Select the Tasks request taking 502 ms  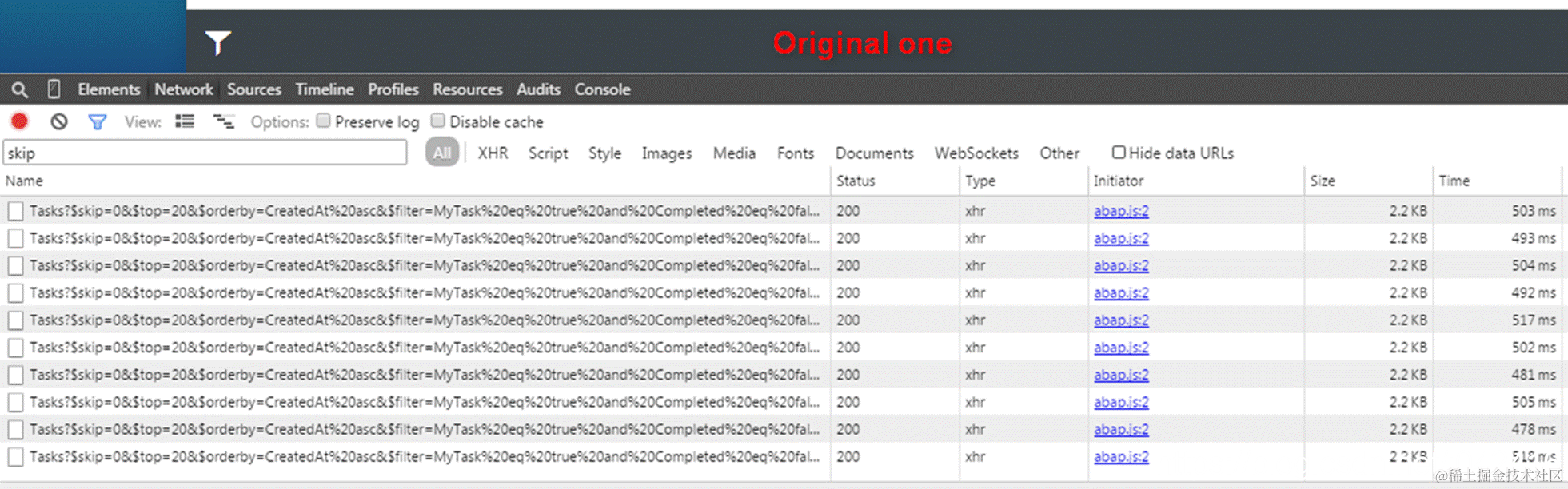780,348
